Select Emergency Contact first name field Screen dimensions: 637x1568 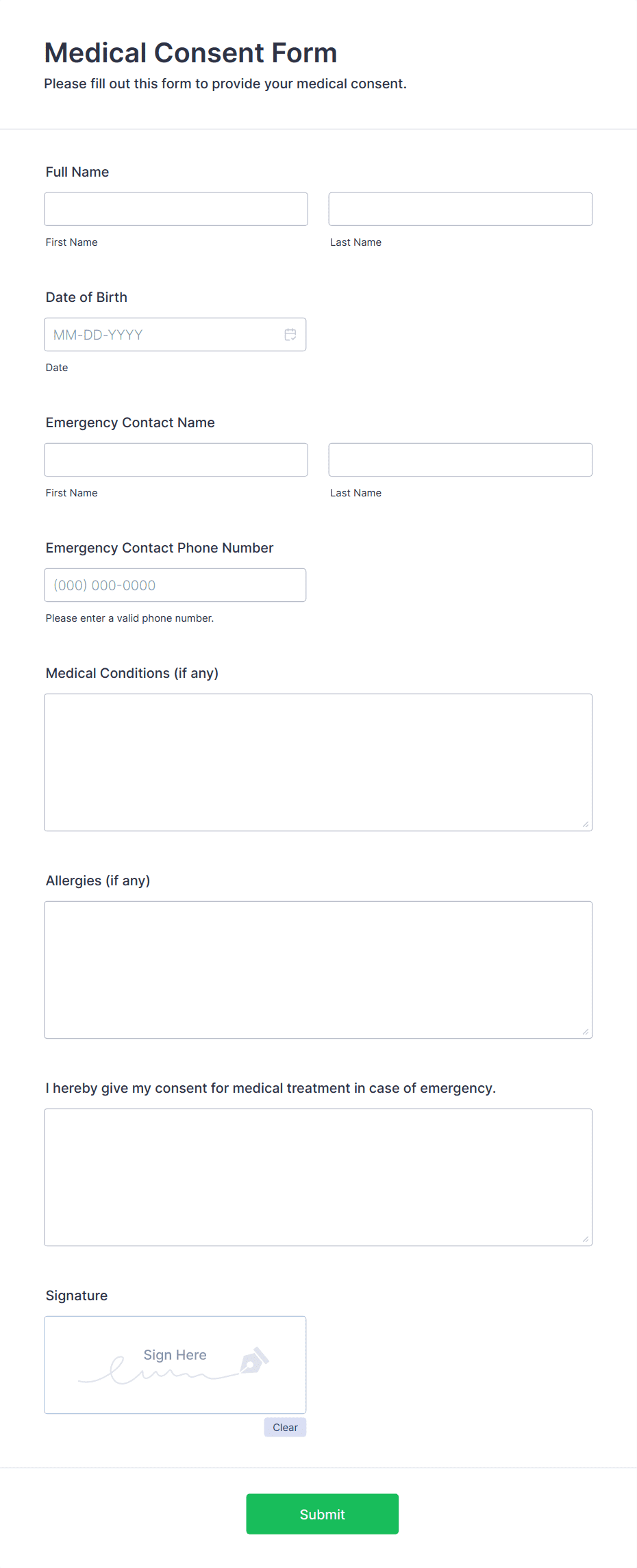pos(176,459)
